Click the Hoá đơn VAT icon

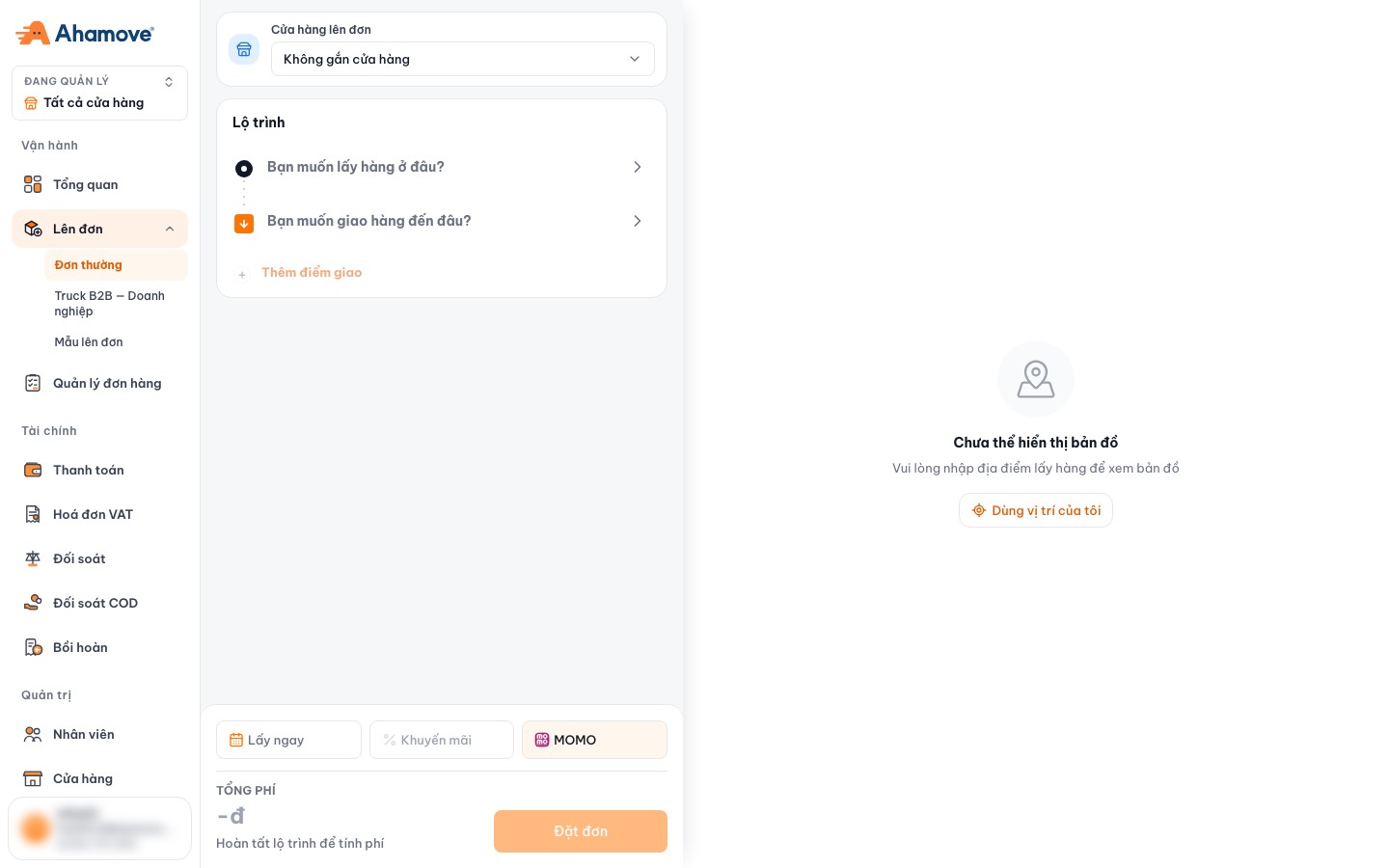coord(33,514)
